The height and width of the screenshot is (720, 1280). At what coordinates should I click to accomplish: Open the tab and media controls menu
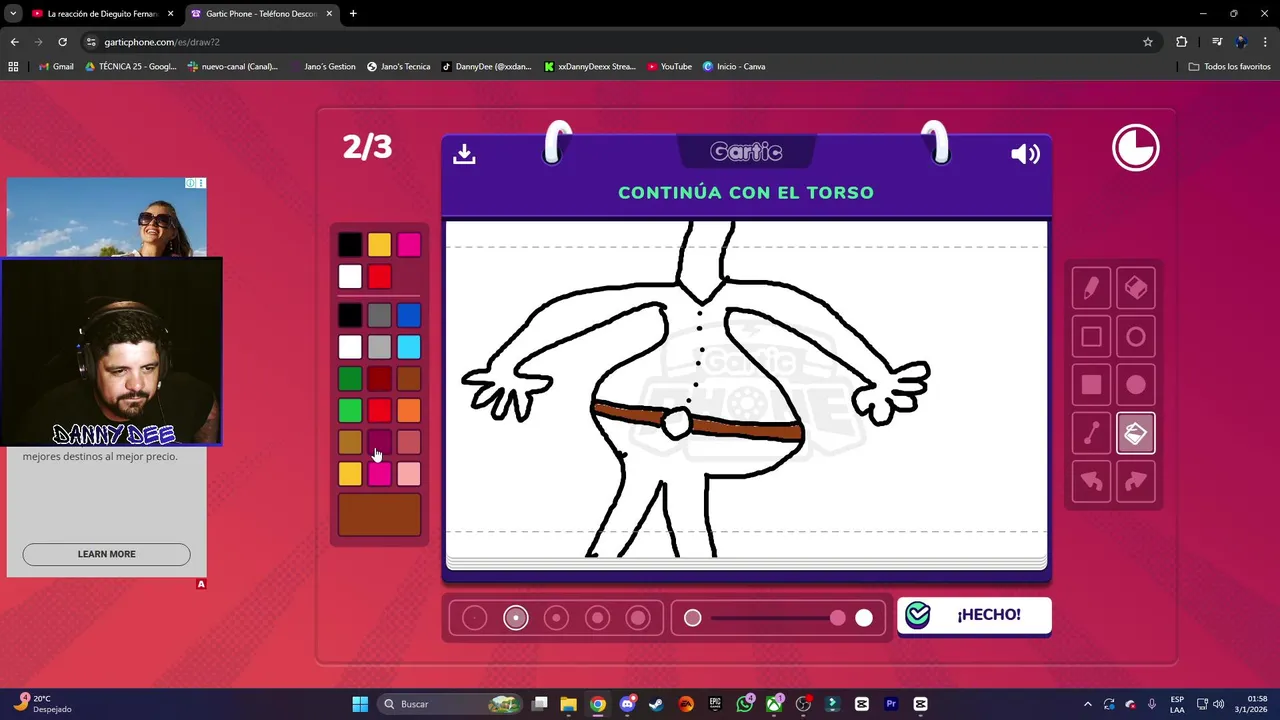click(x=1216, y=42)
